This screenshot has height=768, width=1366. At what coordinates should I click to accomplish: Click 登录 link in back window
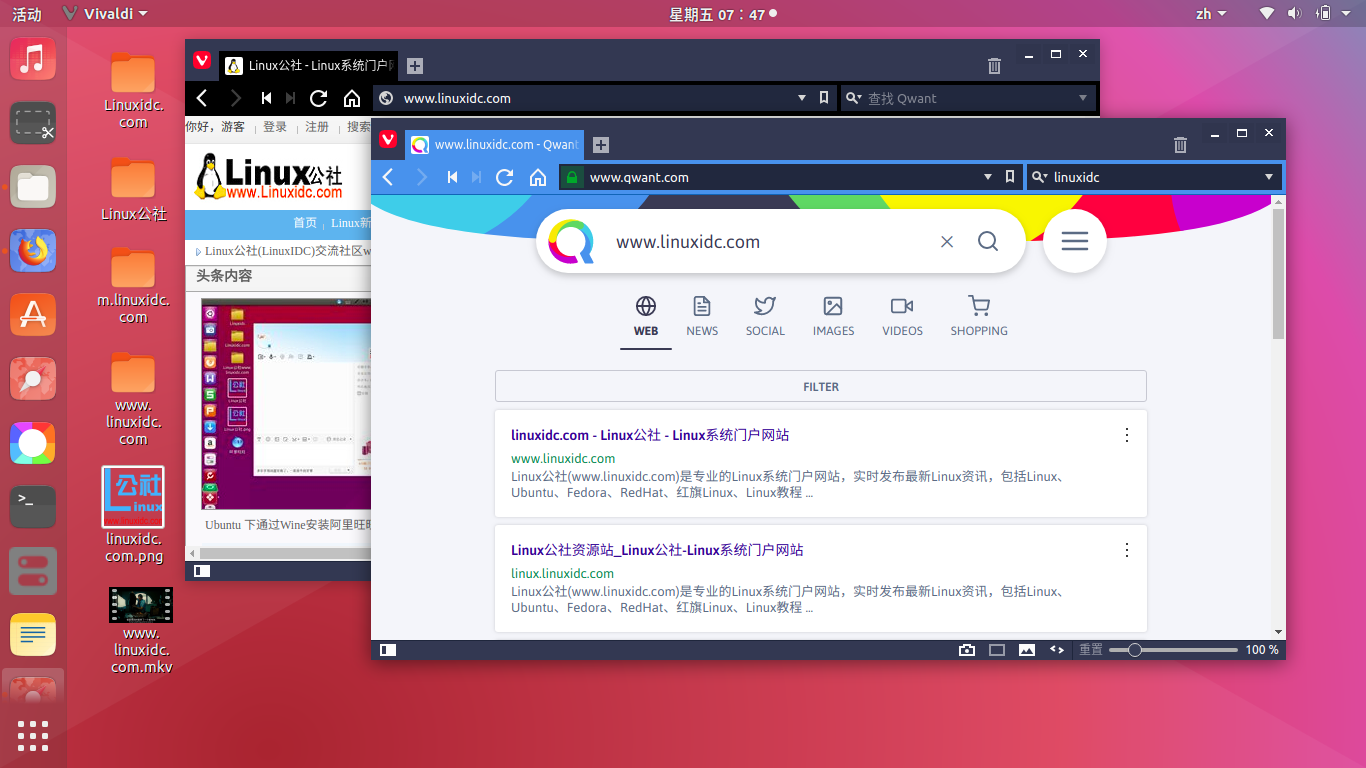(275, 127)
